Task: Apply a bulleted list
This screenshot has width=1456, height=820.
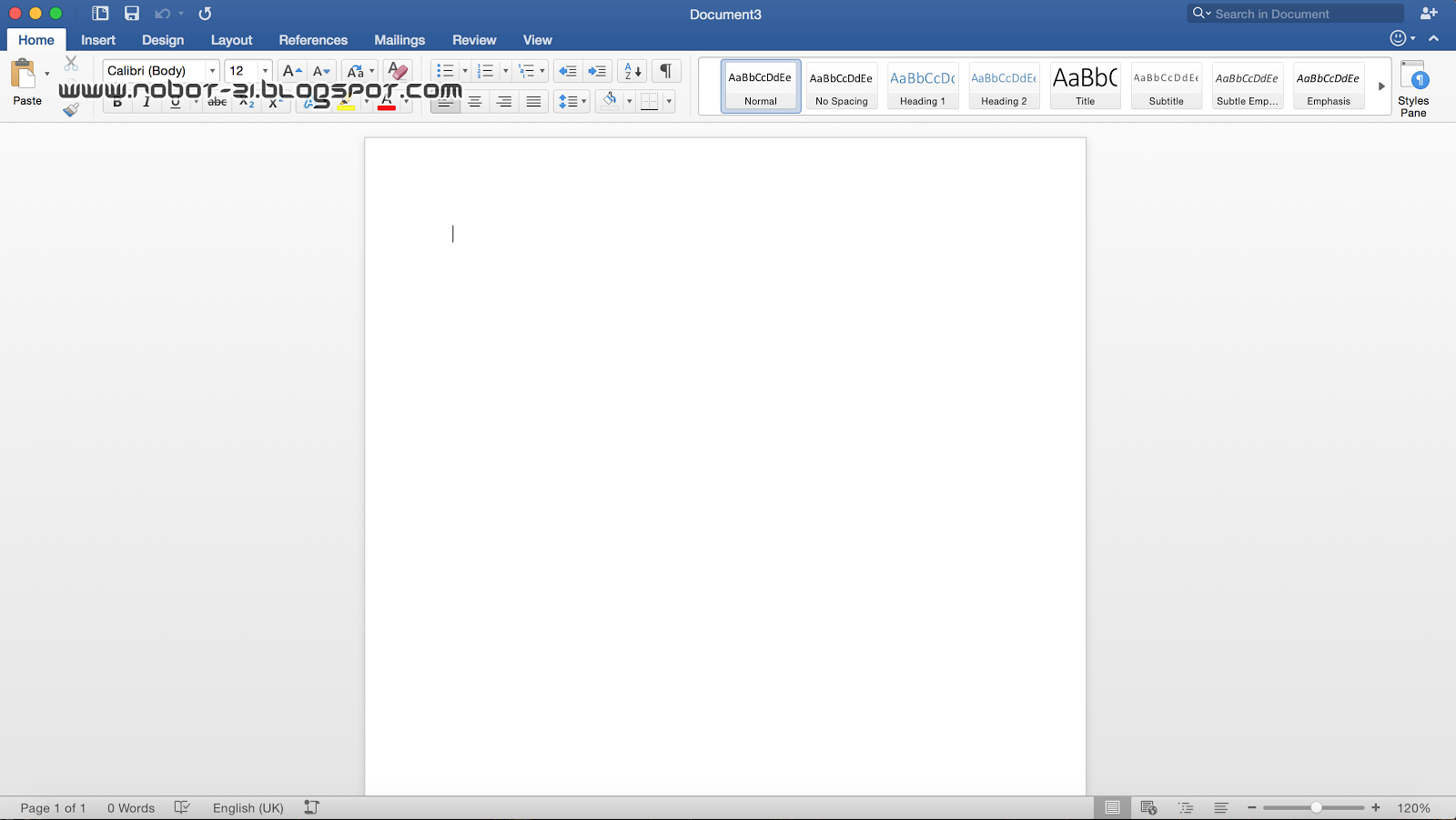Action: [x=445, y=71]
